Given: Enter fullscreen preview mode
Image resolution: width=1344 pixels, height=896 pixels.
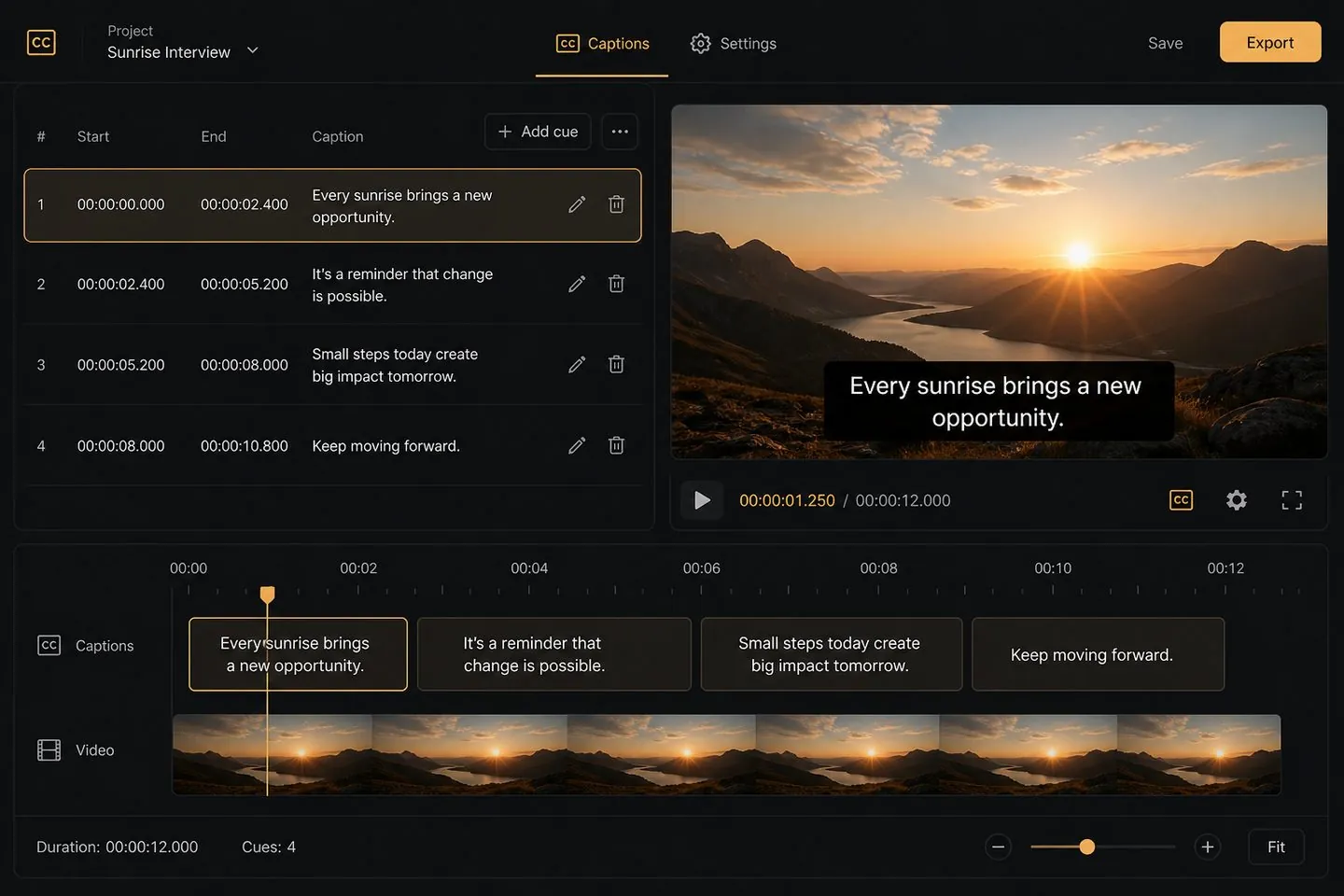Looking at the screenshot, I should [x=1292, y=500].
